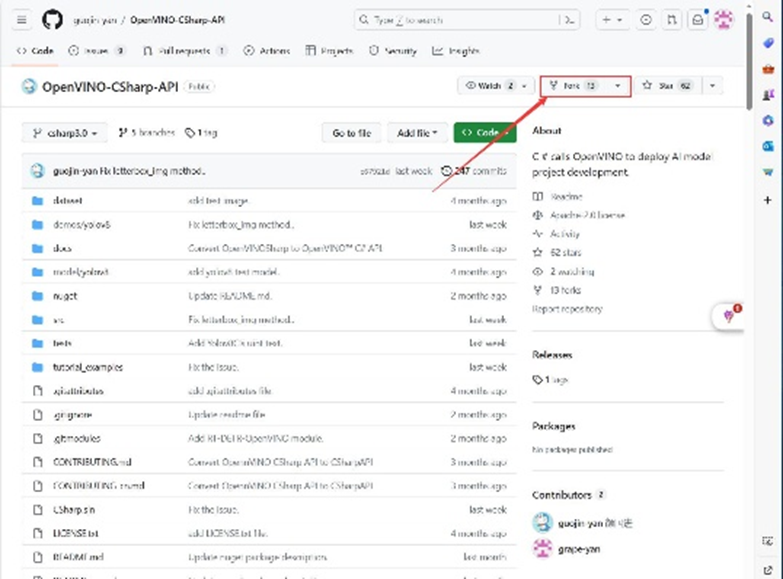The width and height of the screenshot is (783, 579).
Task: Open the .gitignore file
Action: click(72, 415)
